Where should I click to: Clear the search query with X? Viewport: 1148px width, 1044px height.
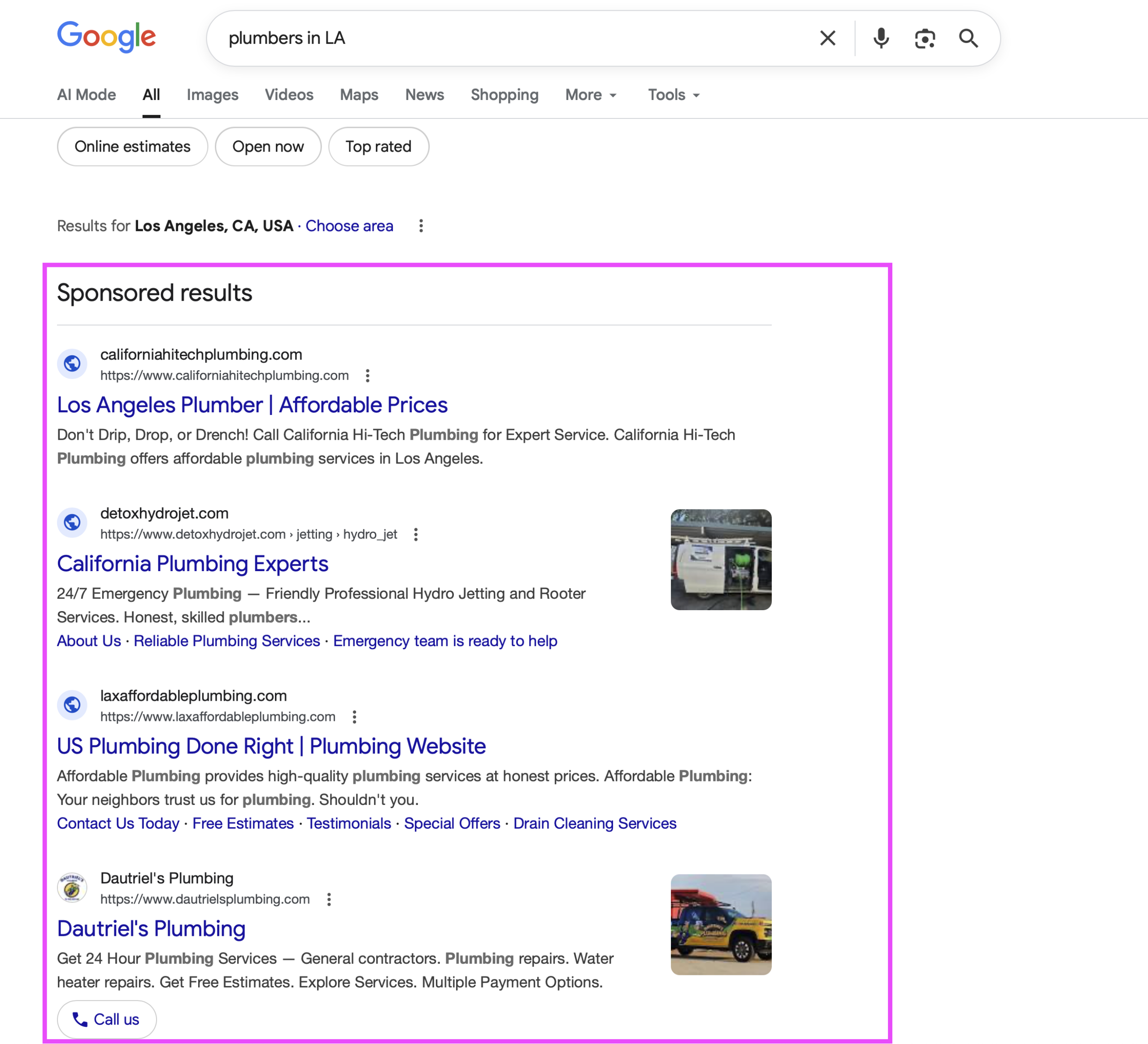tap(827, 38)
